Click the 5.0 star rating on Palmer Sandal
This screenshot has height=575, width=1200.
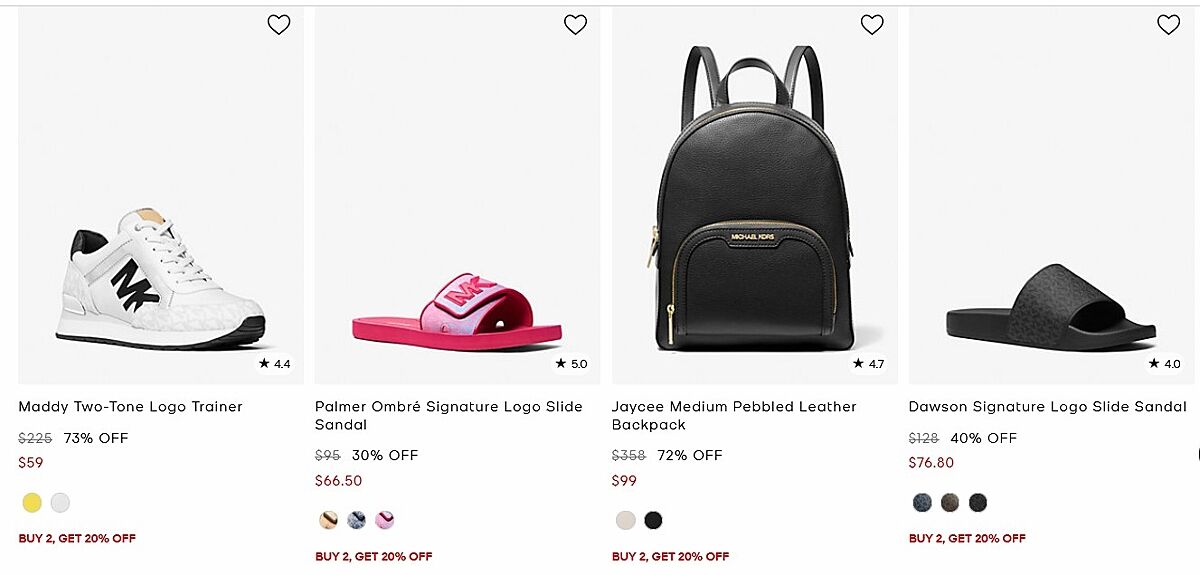click(x=572, y=364)
